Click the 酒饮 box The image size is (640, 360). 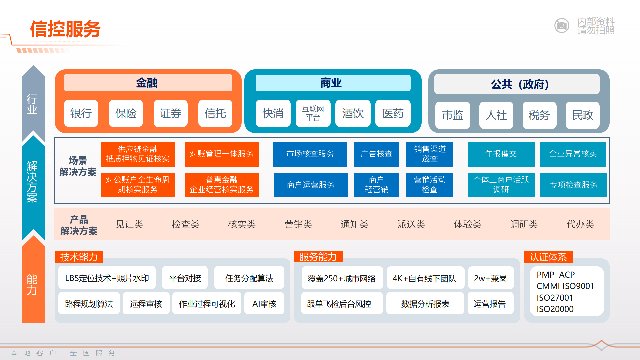[x=353, y=113]
